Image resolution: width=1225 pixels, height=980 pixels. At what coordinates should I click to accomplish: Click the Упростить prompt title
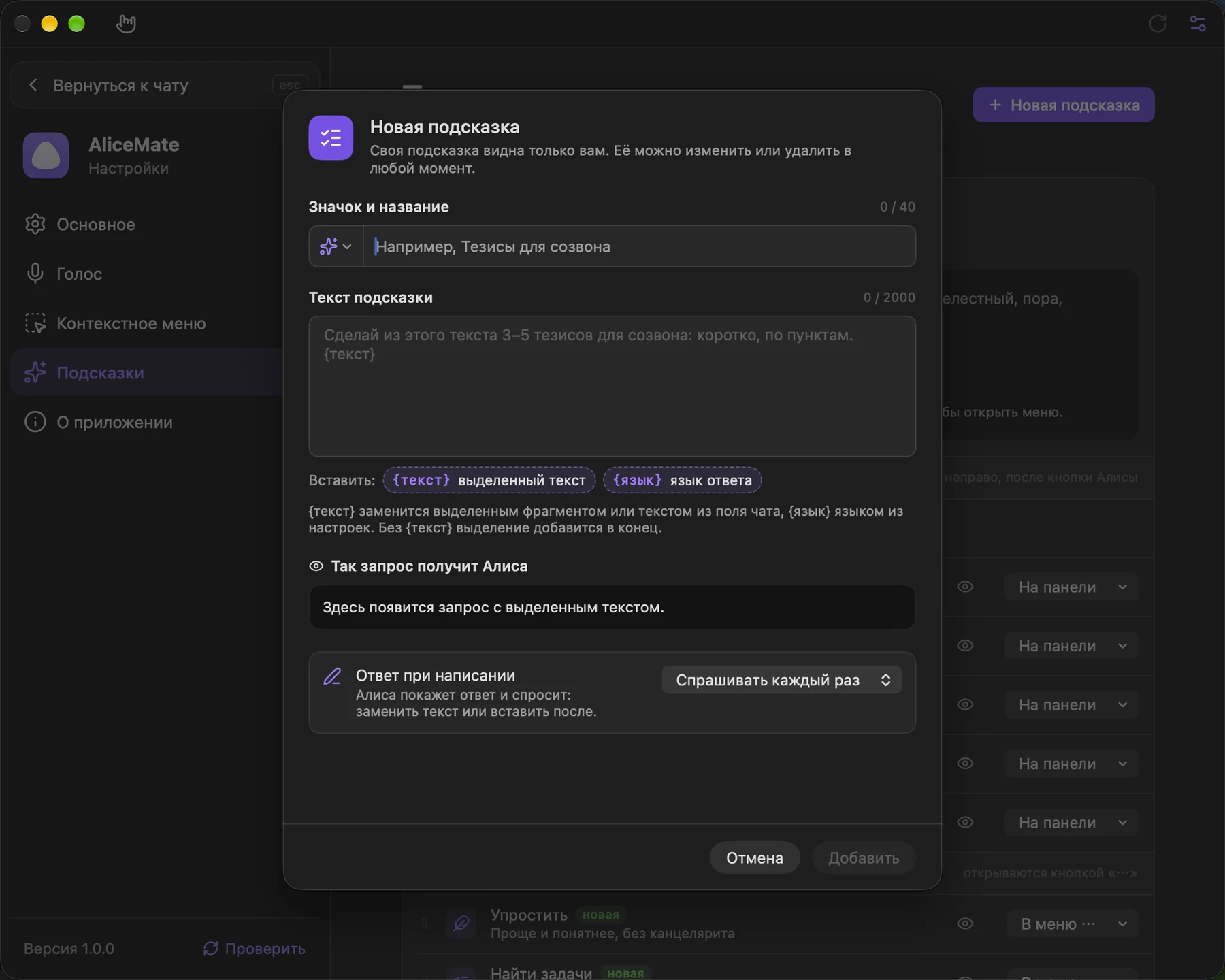[x=529, y=915]
